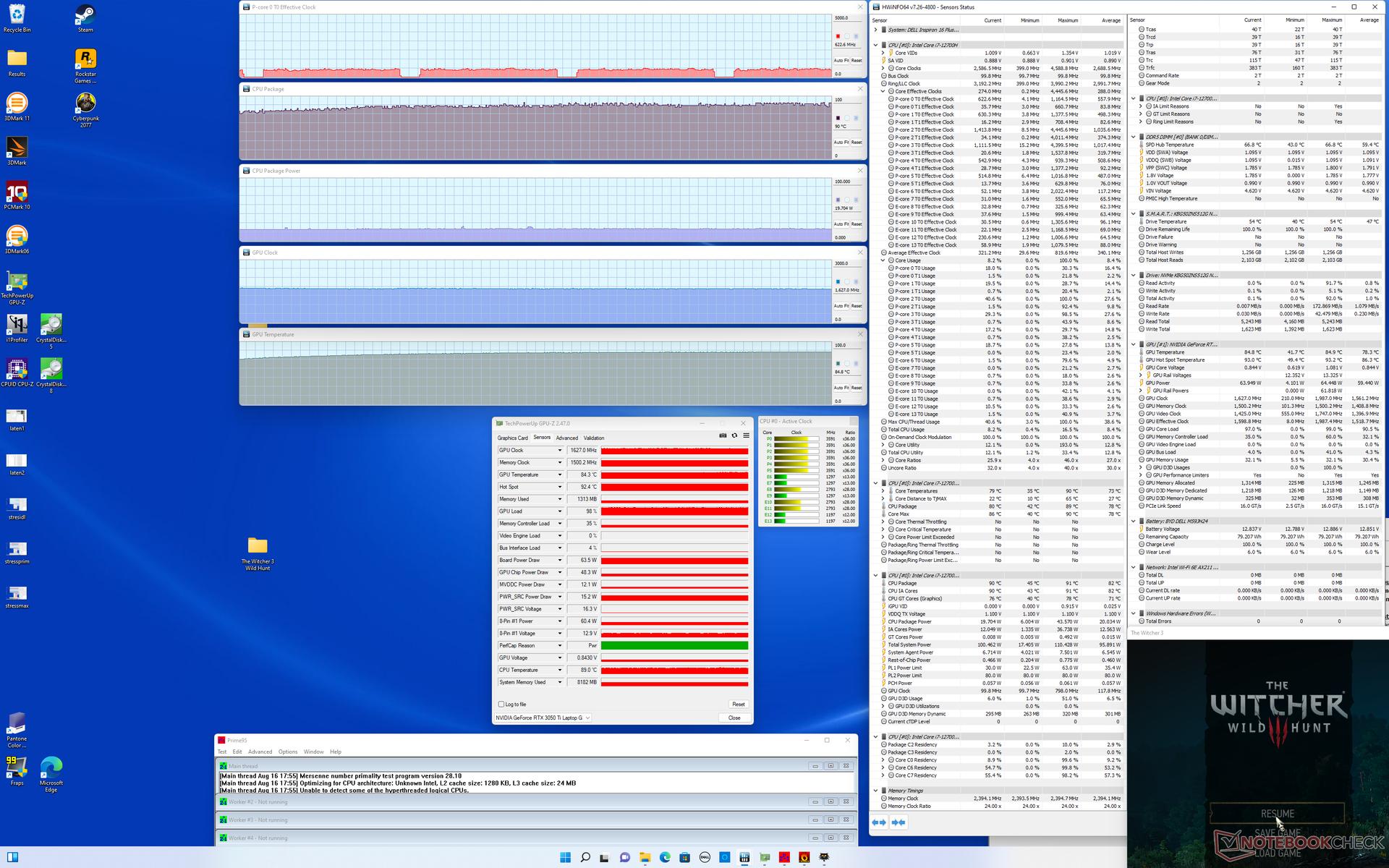Open the NVIDIA GeForce RTX 3050 Ti selector
The height and width of the screenshot is (868, 1389).
(x=543, y=718)
